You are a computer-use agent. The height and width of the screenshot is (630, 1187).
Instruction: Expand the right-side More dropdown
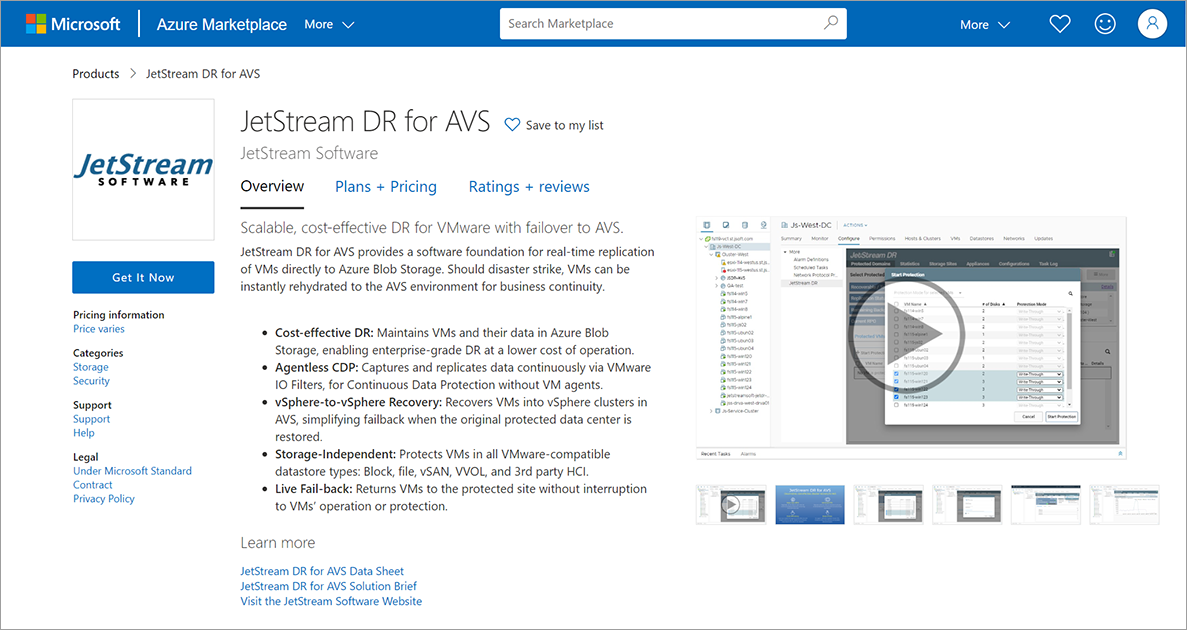(984, 24)
